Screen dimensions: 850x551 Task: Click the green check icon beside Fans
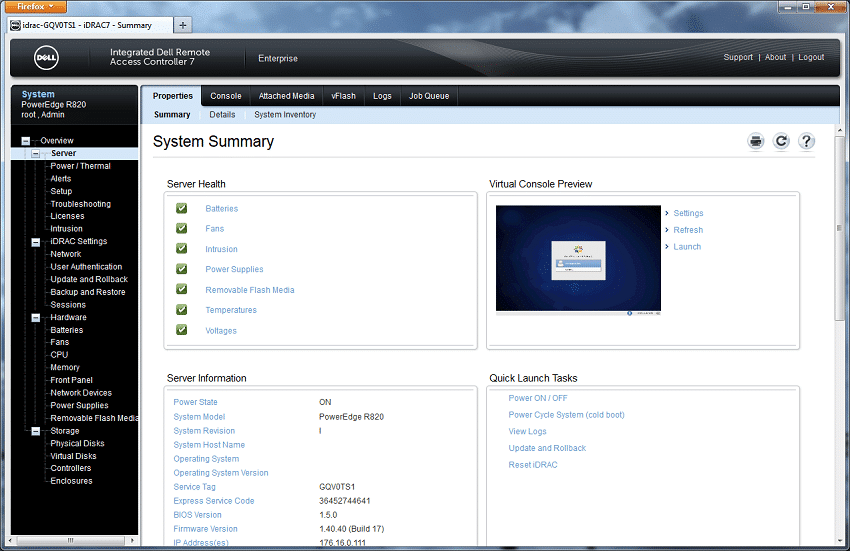(x=182, y=228)
